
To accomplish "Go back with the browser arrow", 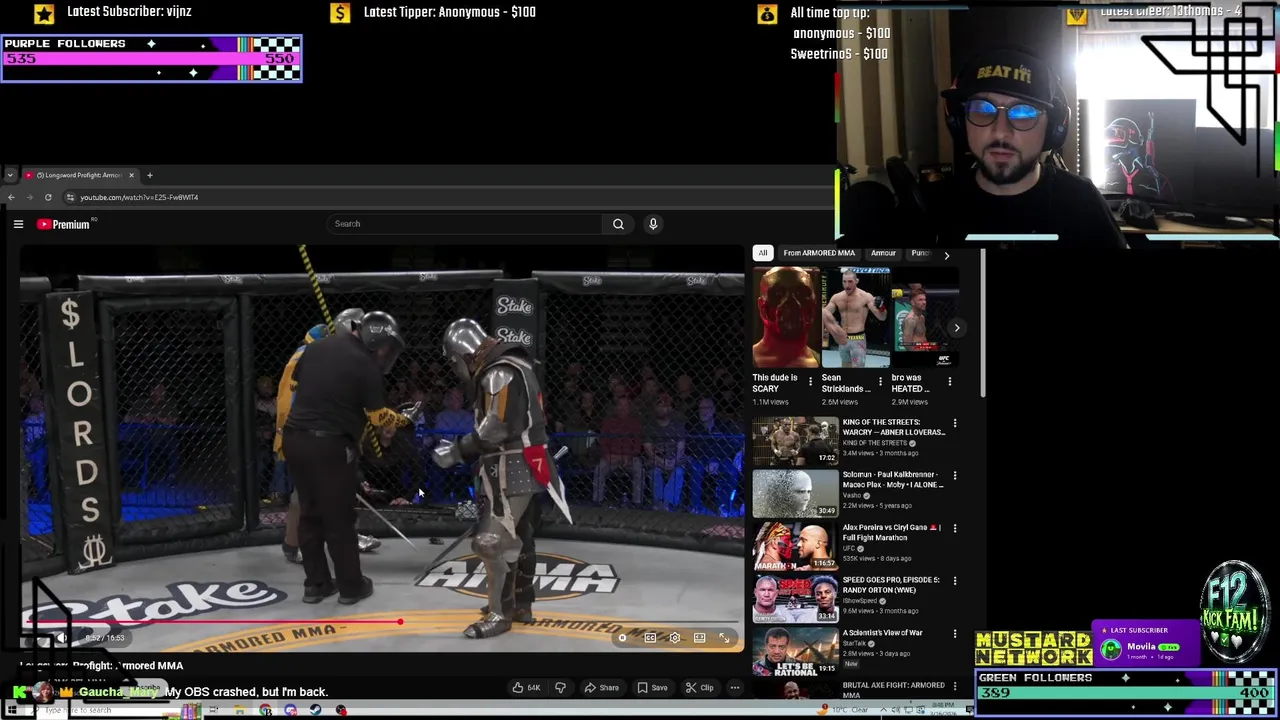I will tap(11, 197).
